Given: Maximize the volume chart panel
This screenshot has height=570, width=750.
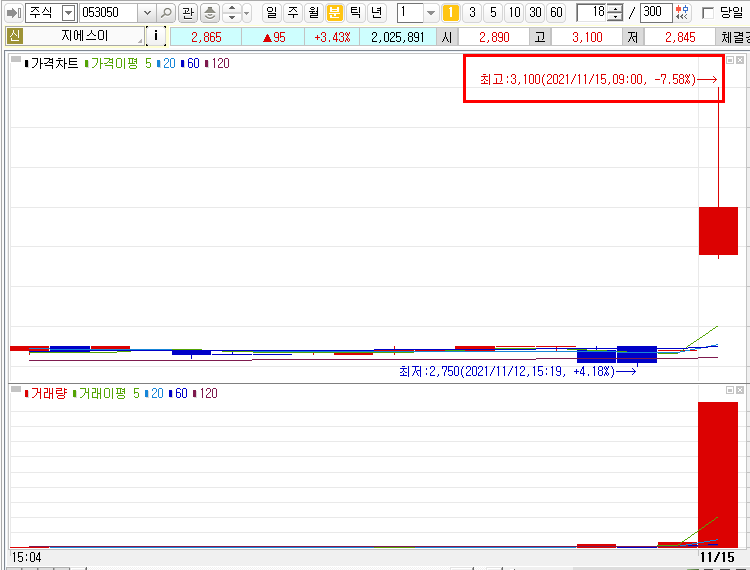Looking at the screenshot, I should pyautogui.click(x=730, y=390).
